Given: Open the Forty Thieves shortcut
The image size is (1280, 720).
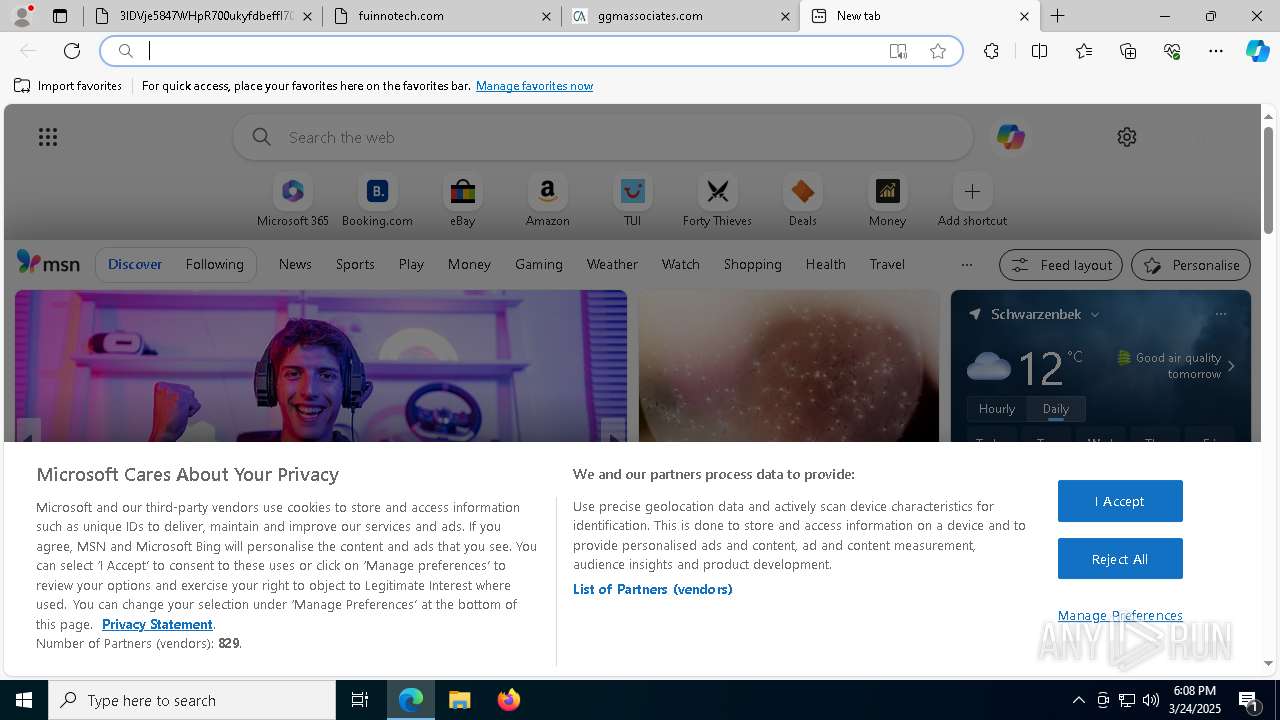Looking at the screenshot, I should pos(717,201).
